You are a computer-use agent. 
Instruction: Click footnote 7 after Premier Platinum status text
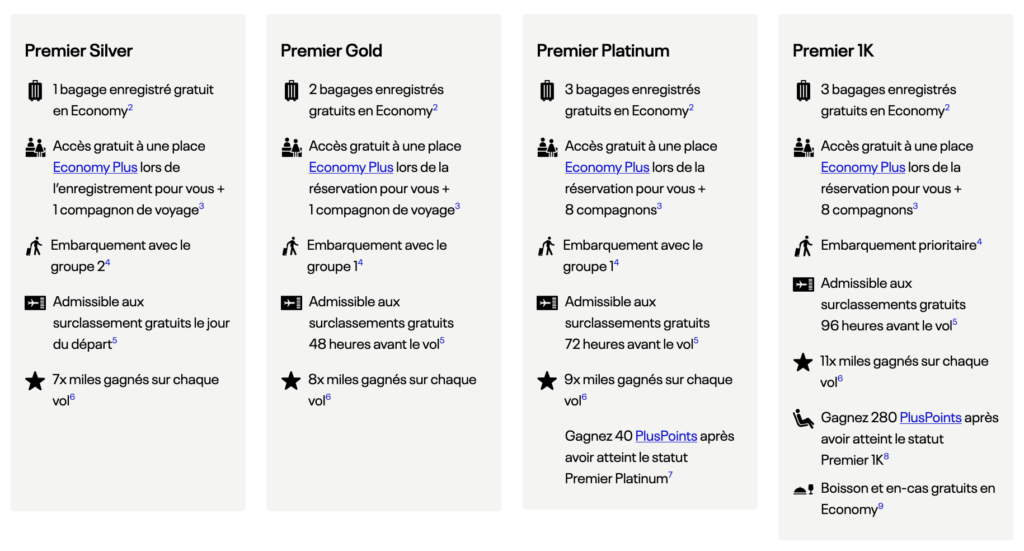click(670, 475)
